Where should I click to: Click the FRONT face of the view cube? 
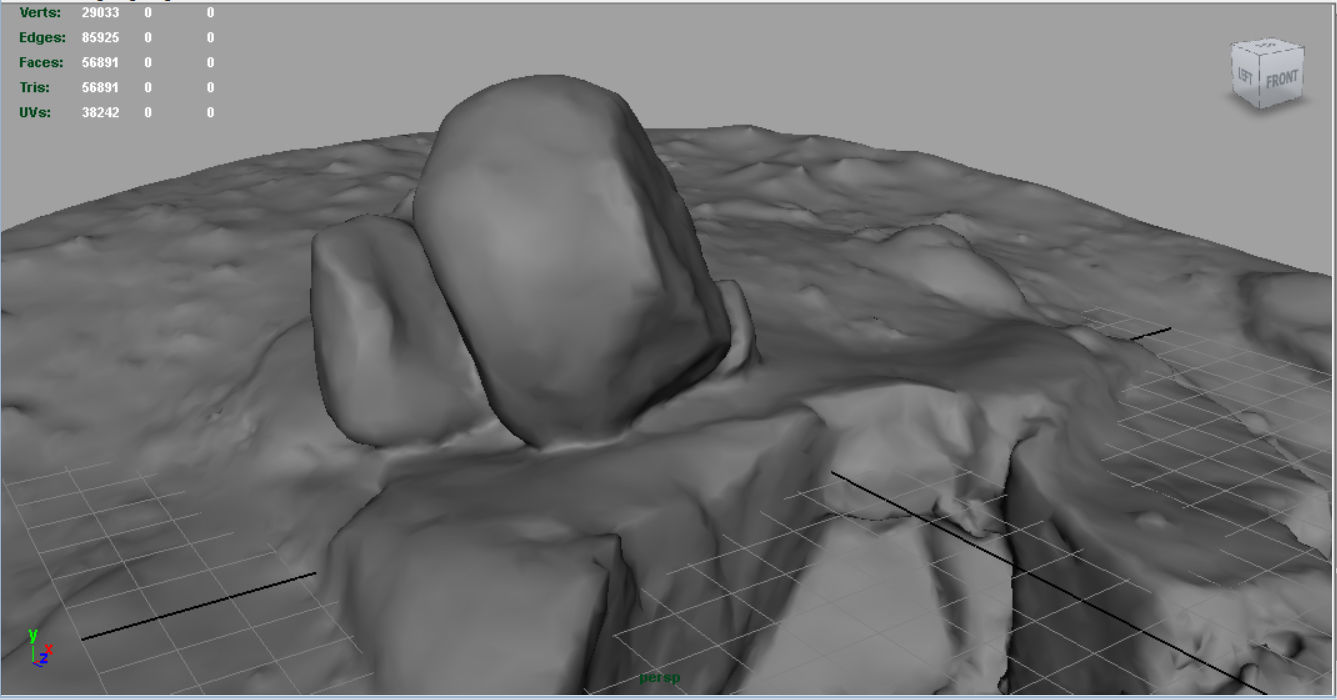tap(1281, 81)
